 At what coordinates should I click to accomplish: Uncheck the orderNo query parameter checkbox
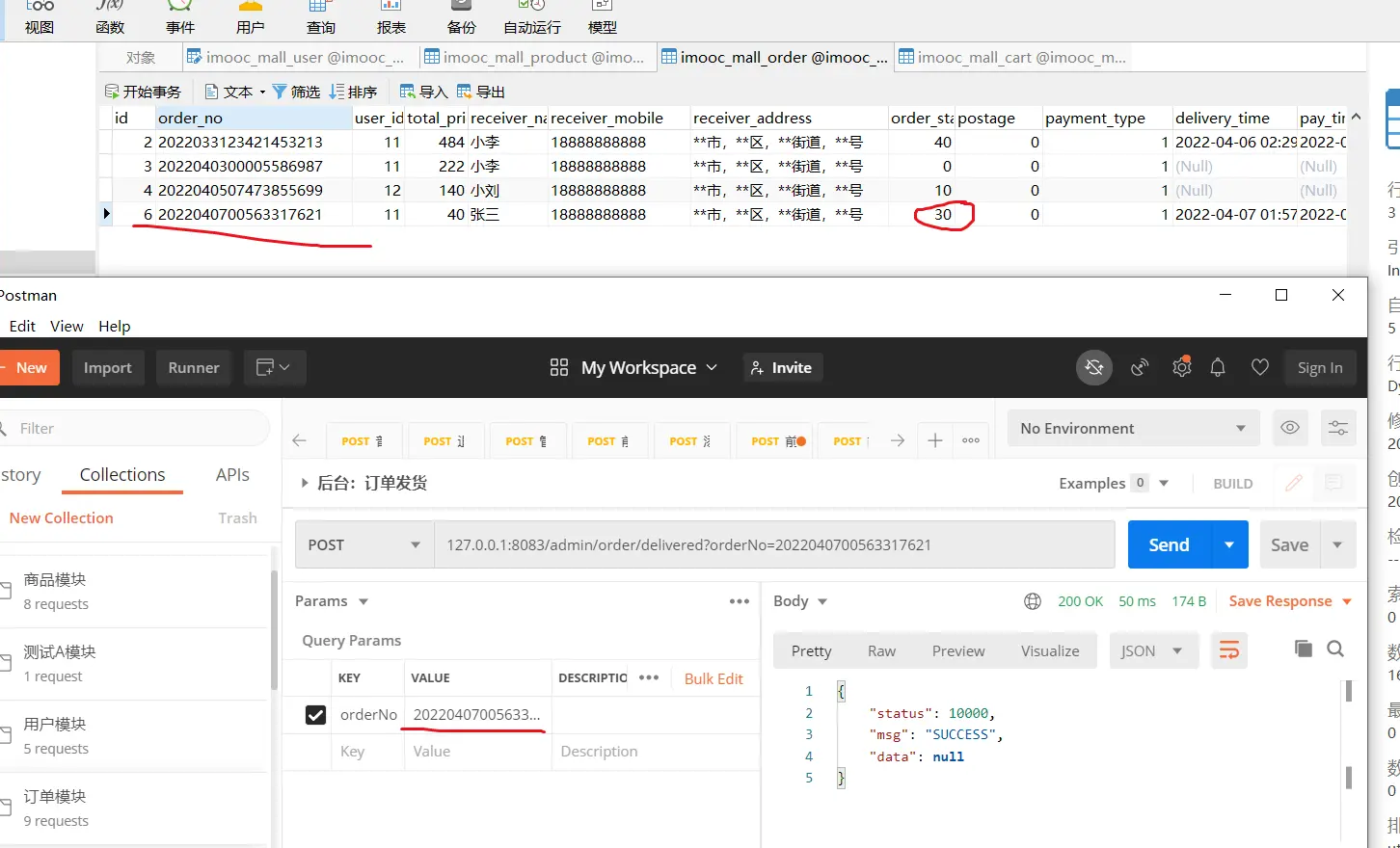315,715
